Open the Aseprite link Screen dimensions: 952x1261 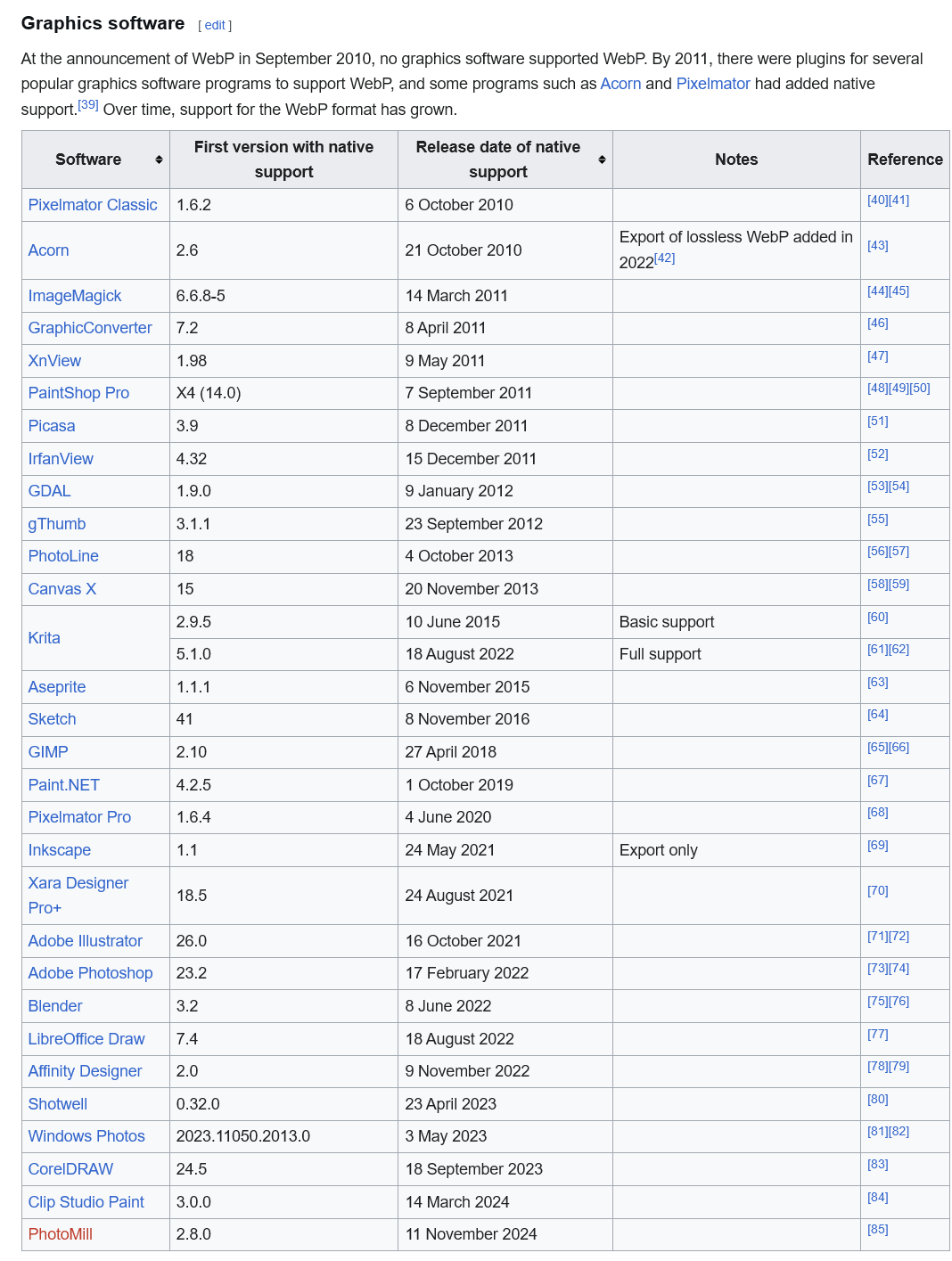click(57, 687)
